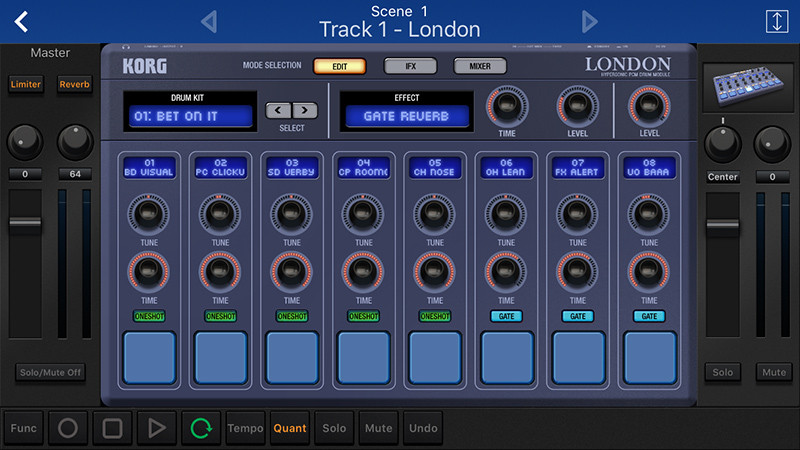800x450 pixels.
Task: Click the Master volume fader handle
Action: [25, 223]
